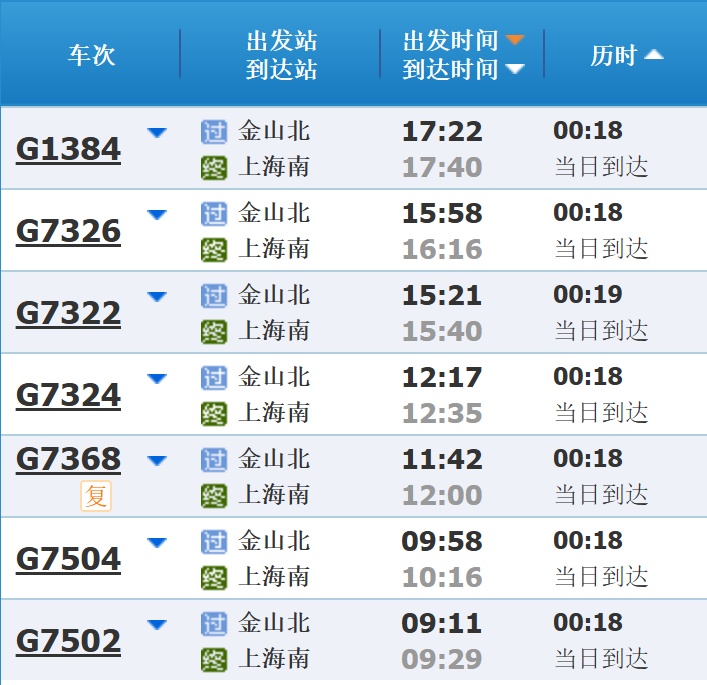
Task: Open train number link G7368
Action: (68, 459)
